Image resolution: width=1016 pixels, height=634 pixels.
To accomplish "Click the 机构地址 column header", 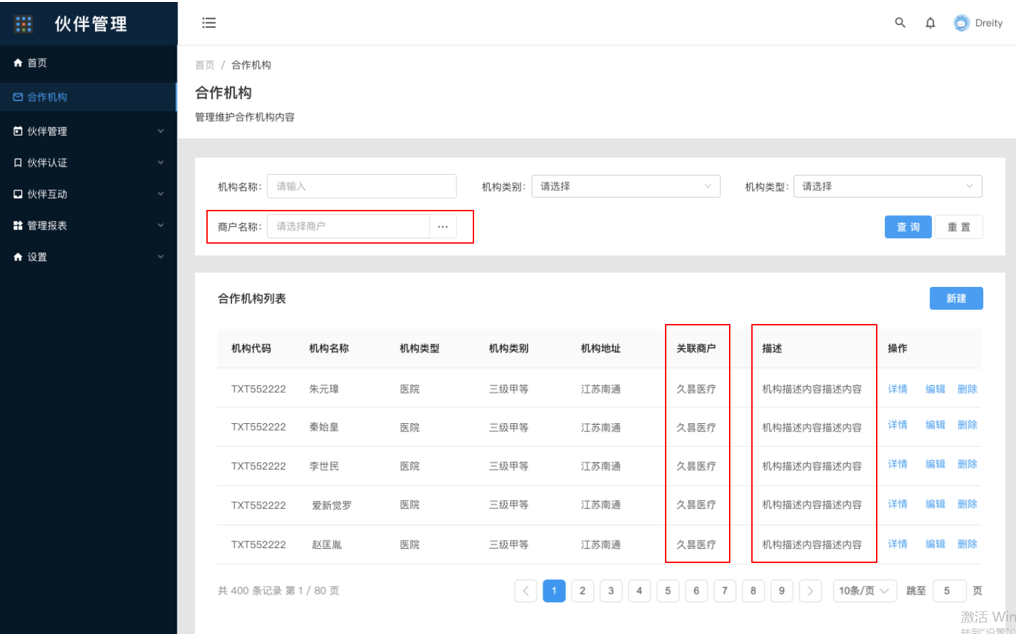I will (x=601, y=348).
